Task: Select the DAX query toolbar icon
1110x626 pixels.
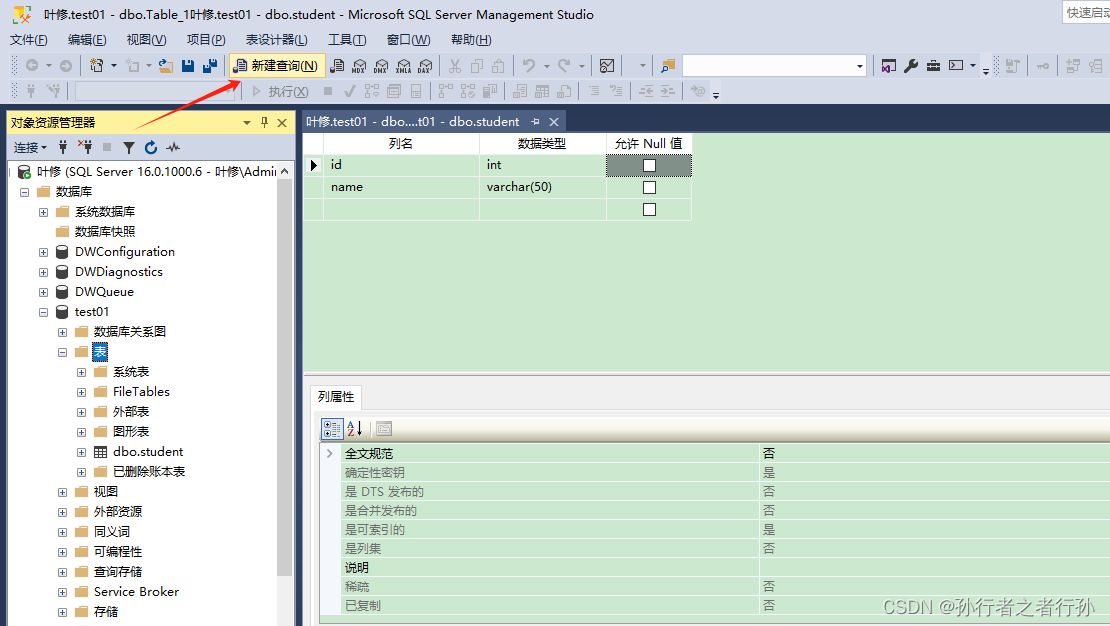Action: click(426, 65)
